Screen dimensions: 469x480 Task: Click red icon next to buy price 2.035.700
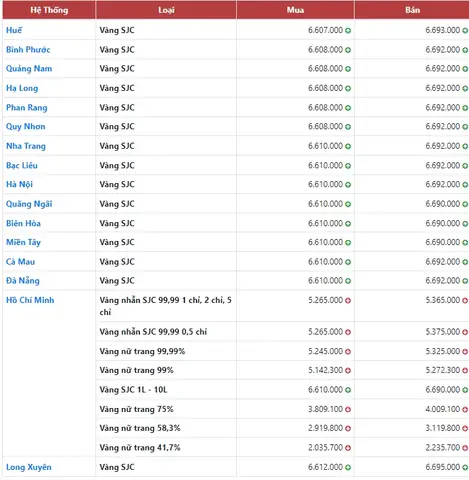[x=348, y=448]
